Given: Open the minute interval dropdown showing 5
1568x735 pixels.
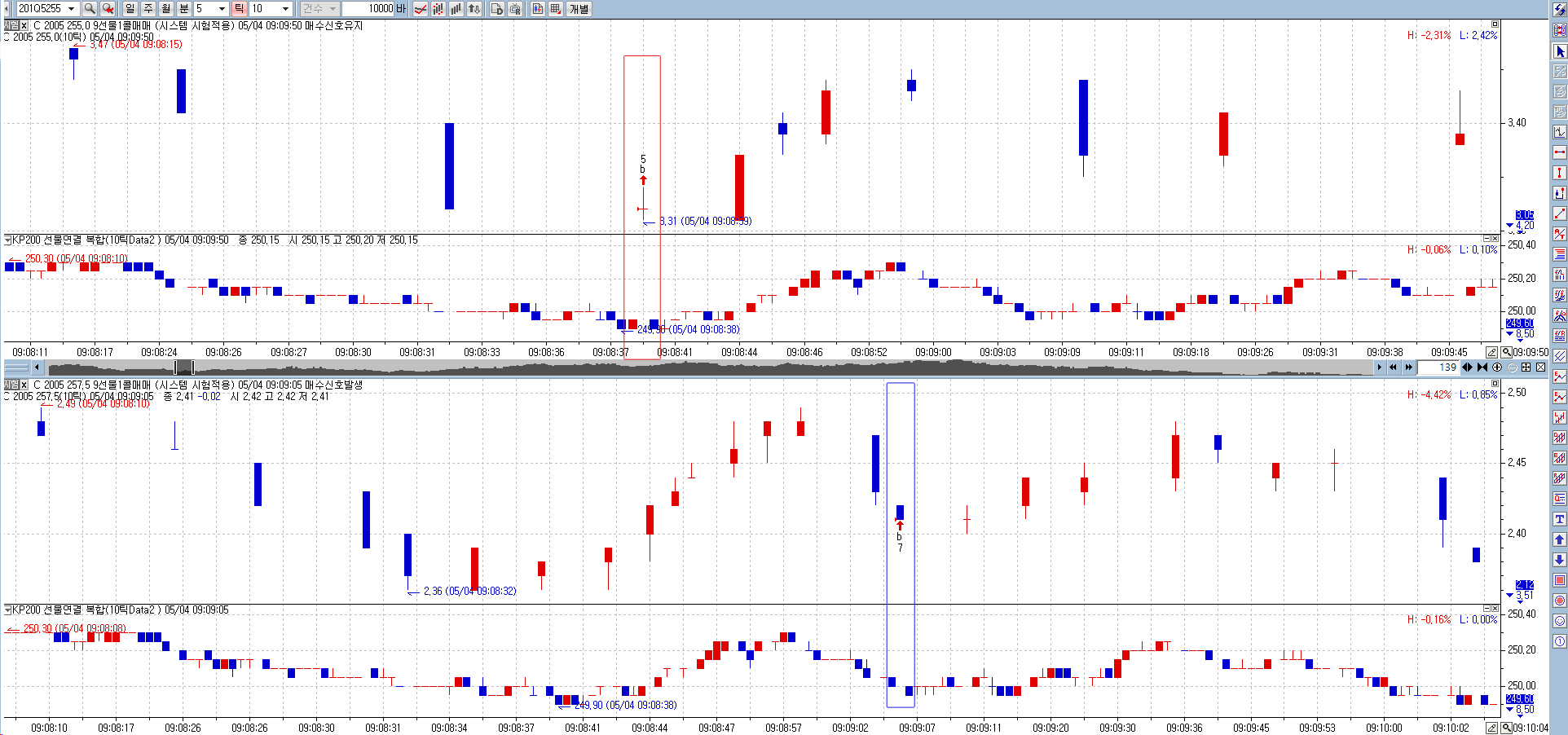Looking at the screenshot, I should [222, 8].
